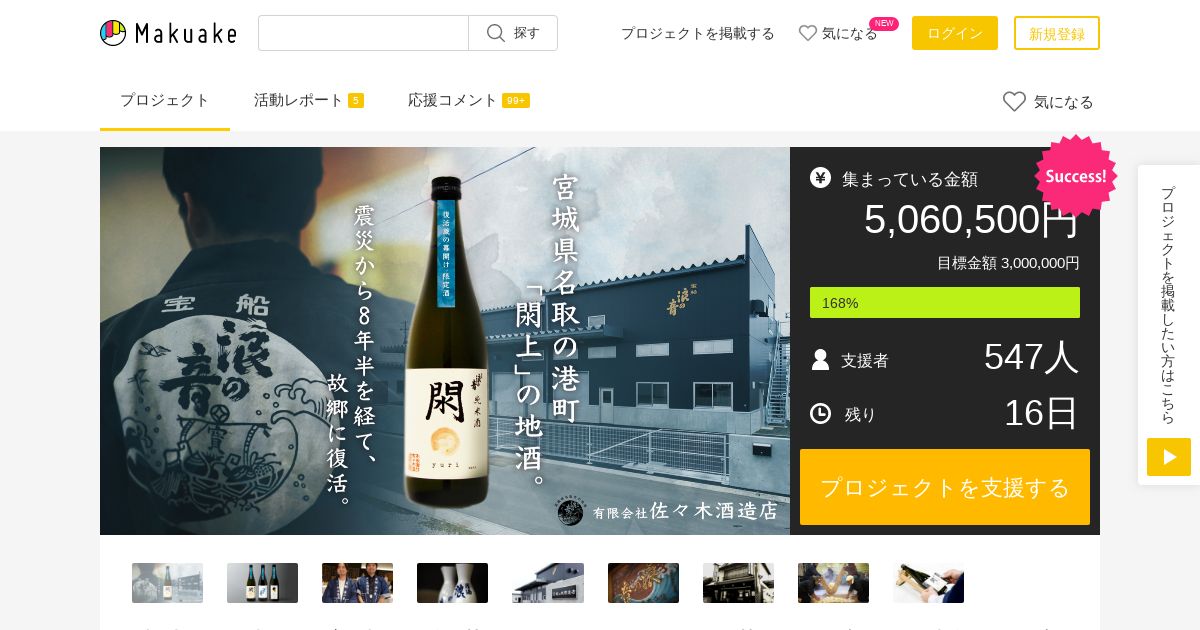Click the ログイン button
The height and width of the screenshot is (630, 1200).
(955, 33)
